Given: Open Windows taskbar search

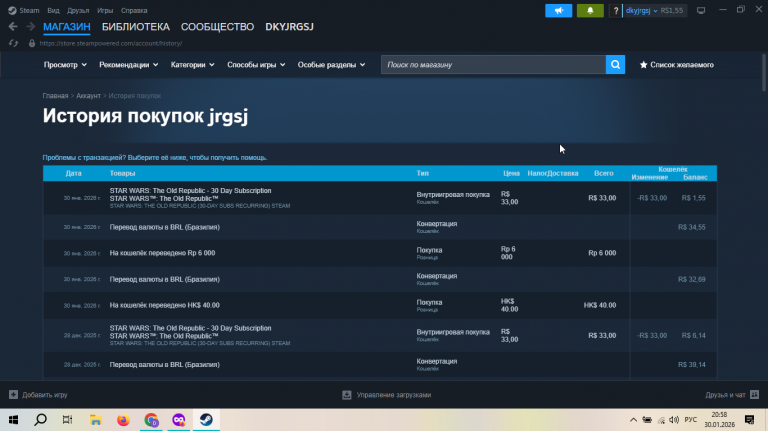Looking at the screenshot, I should click(41, 420).
